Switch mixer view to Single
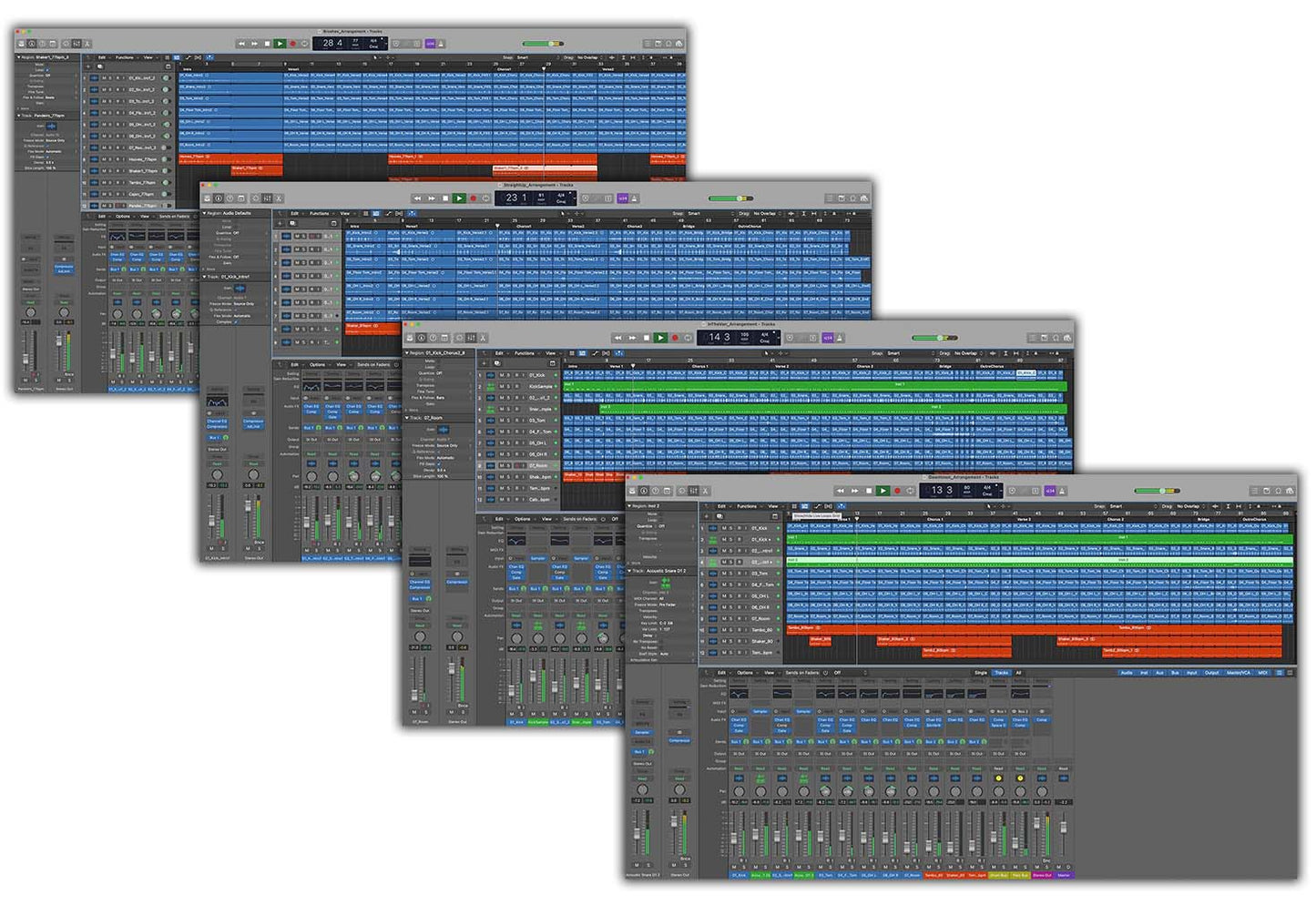Screen dimensions: 1316x905 tap(980, 673)
